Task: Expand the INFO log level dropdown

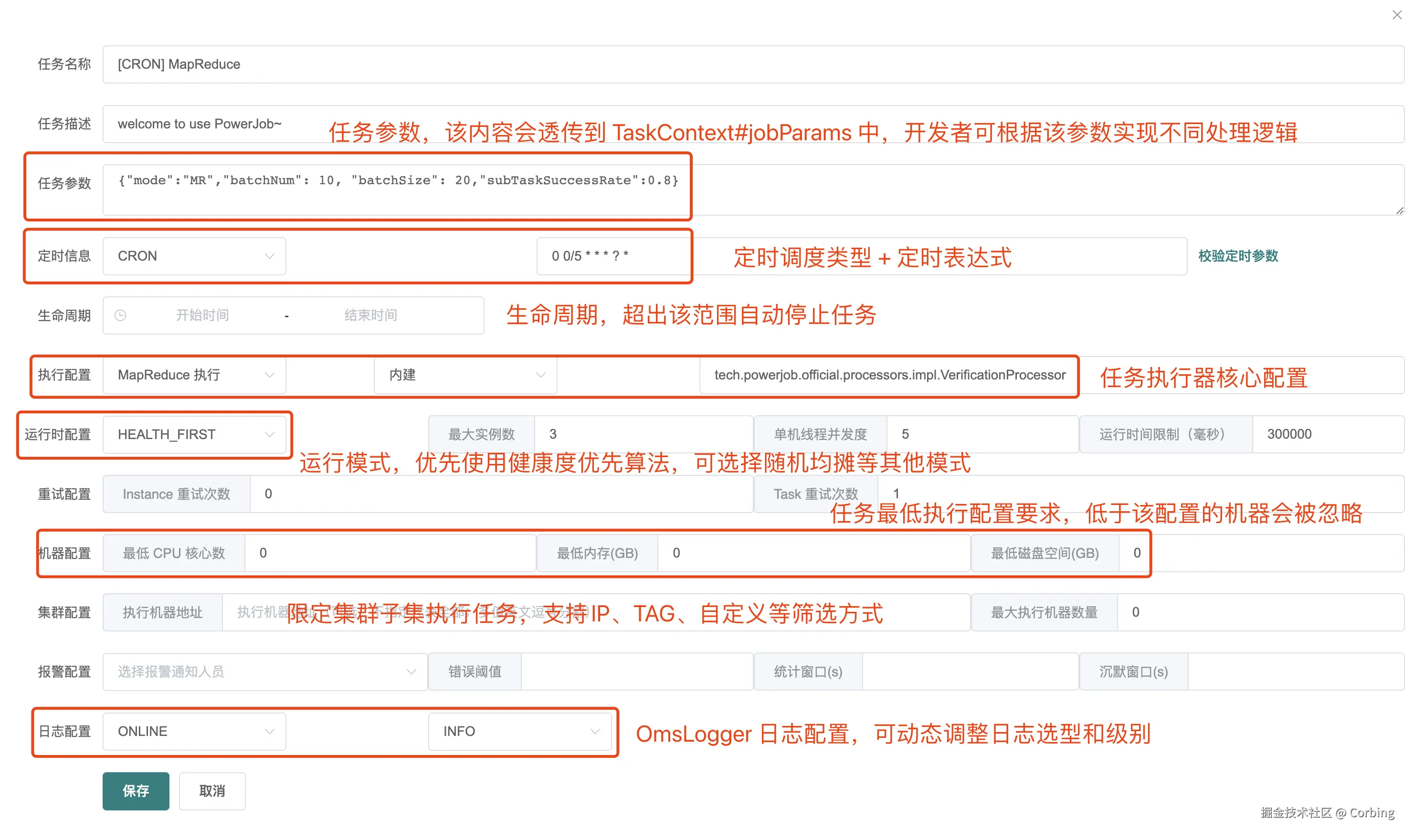Action: tap(519, 731)
